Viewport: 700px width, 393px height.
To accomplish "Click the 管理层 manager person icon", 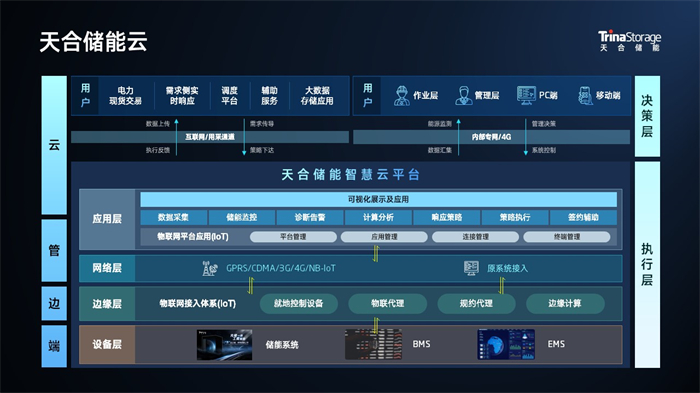I will (464, 96).
